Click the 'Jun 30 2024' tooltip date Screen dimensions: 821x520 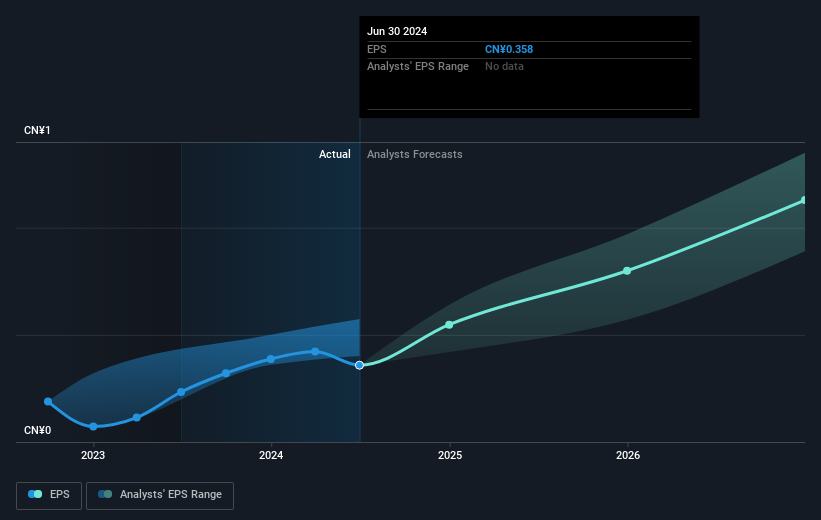point(397,31)
